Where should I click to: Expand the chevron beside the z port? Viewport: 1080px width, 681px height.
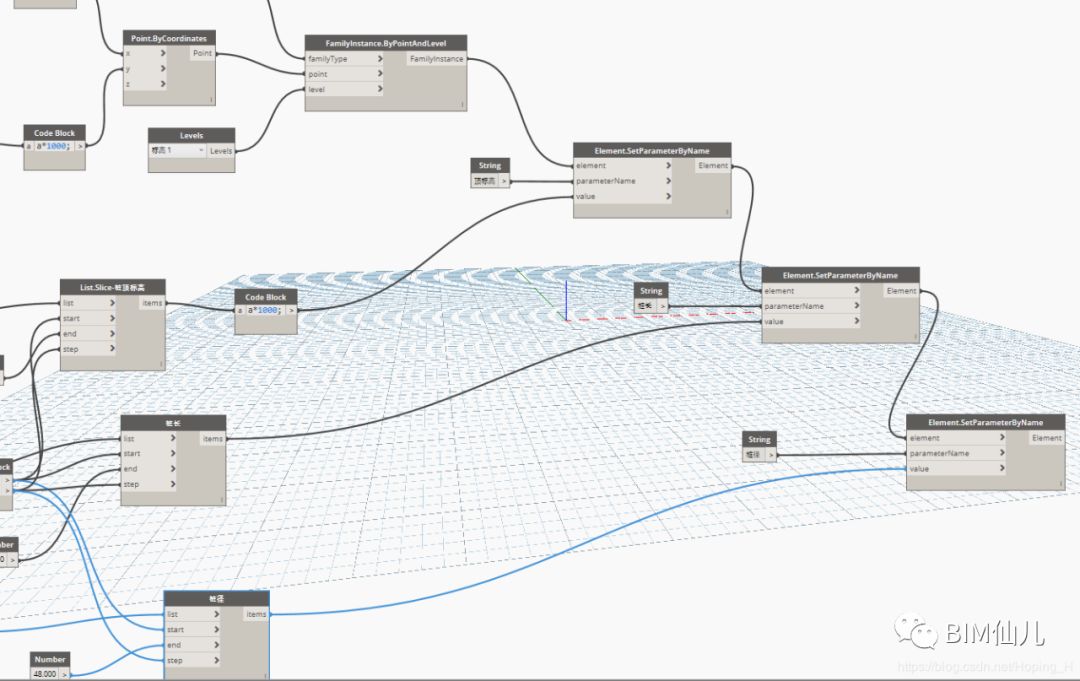pos(163,84)
